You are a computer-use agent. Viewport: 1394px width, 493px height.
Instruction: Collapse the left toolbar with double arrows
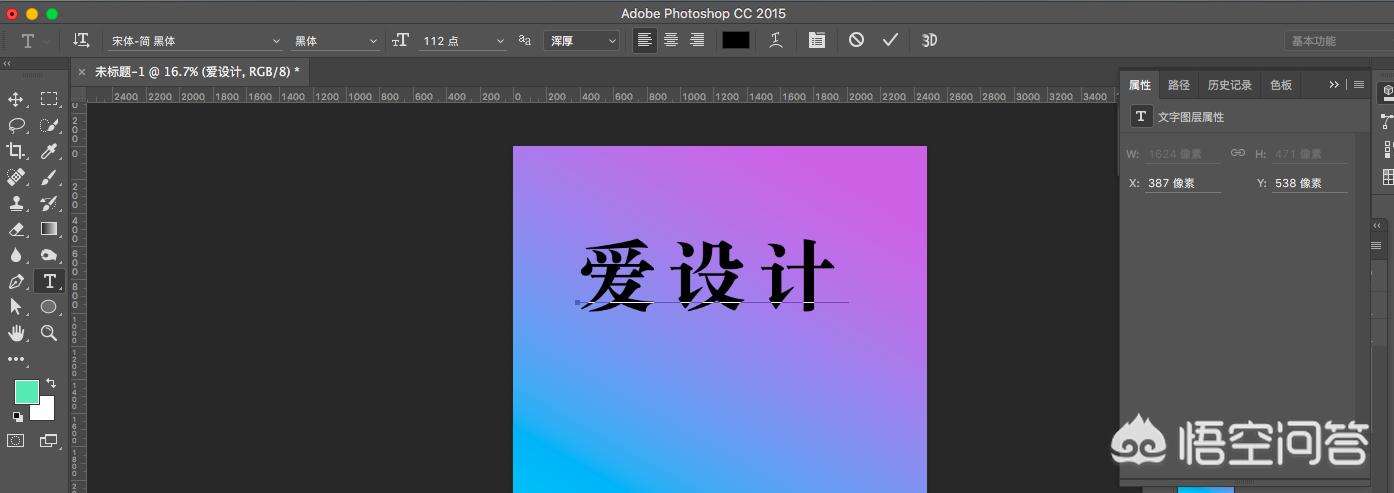point(6,64)
